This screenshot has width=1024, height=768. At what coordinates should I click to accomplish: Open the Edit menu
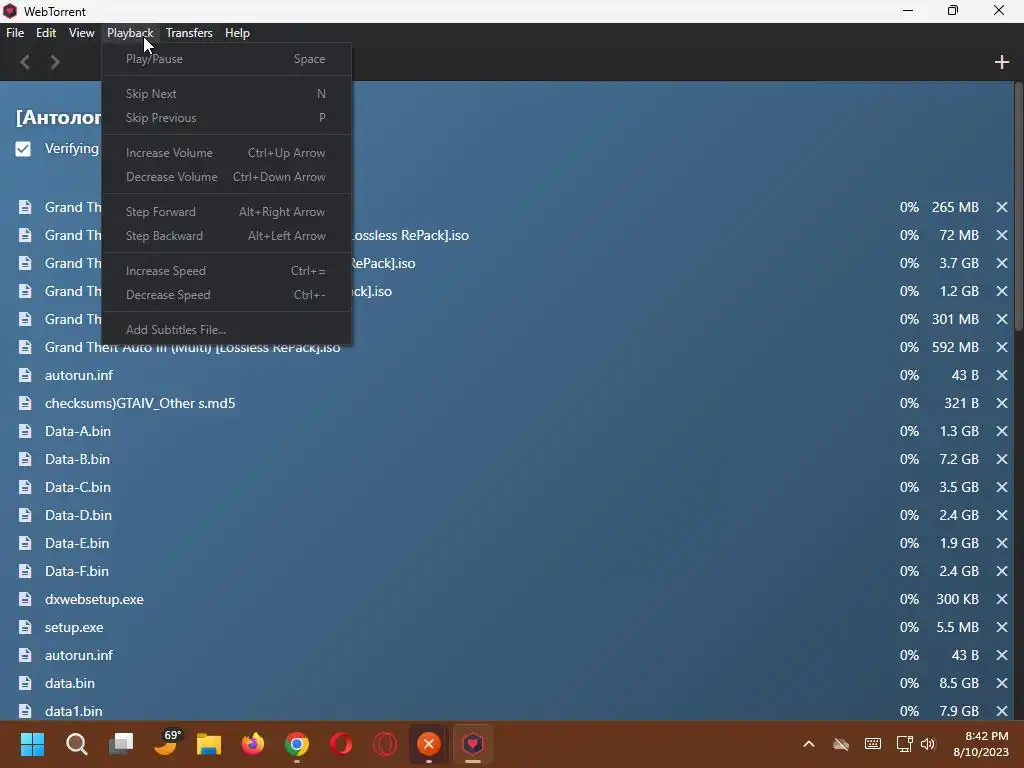click(x=46, y=33)
